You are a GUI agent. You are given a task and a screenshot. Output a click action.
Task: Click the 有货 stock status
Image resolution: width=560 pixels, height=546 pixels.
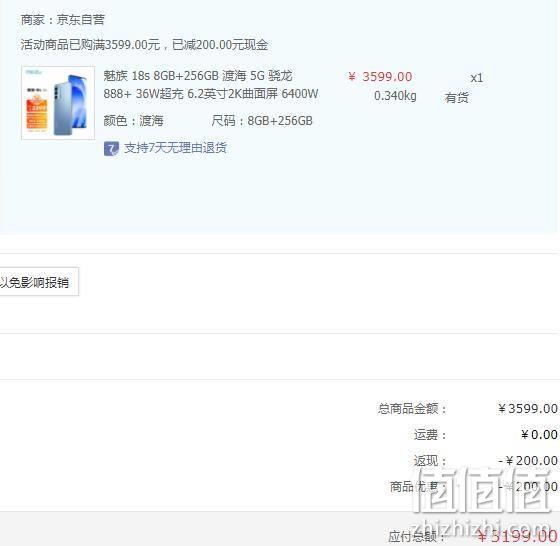pyautogui.click(x=456, y=97)
